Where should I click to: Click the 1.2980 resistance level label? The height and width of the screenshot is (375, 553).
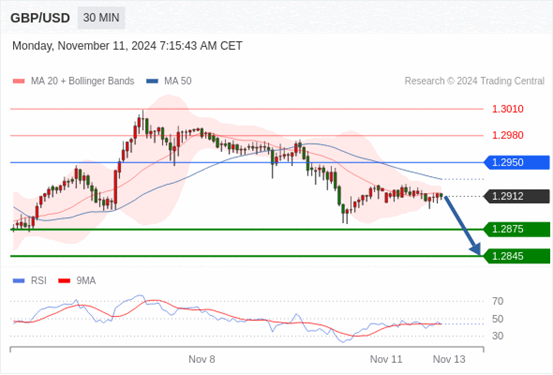click(508, 135)
